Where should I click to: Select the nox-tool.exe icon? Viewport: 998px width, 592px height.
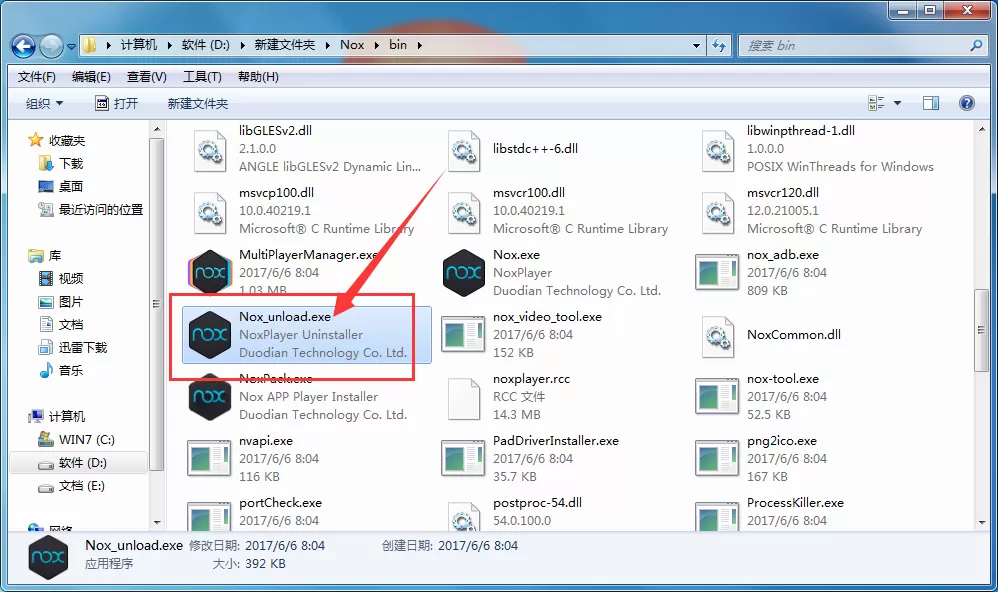(717, 397)
